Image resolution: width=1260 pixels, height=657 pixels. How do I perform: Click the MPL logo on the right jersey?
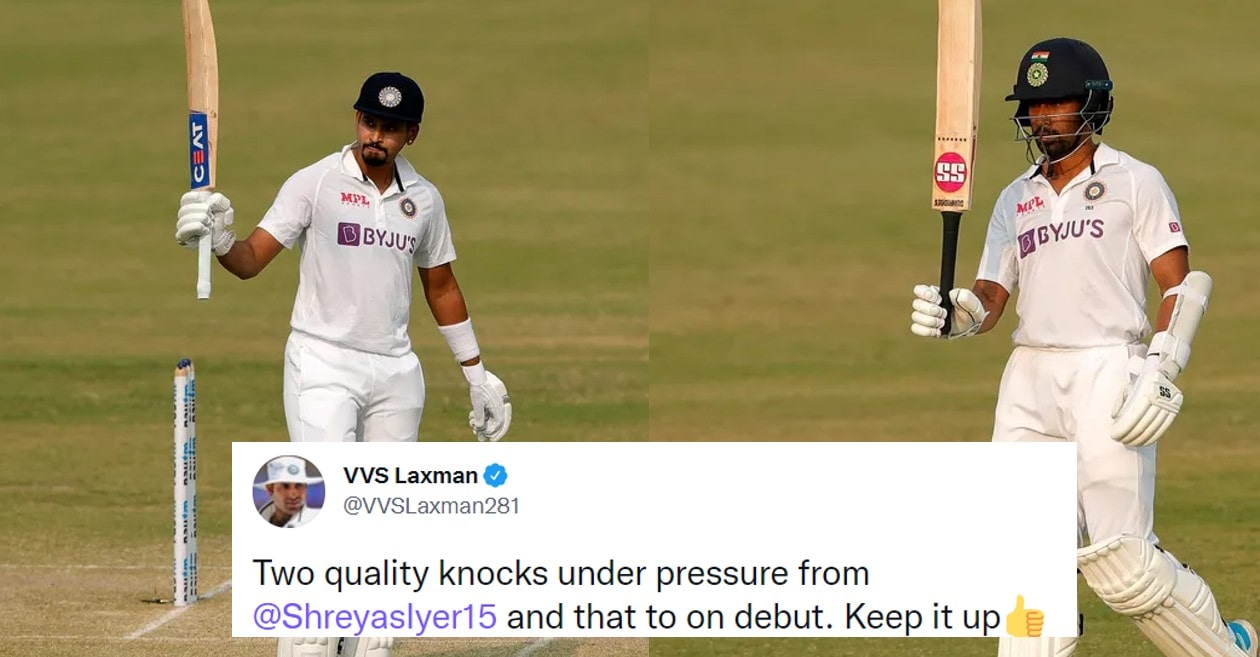tap(1030, 206)
